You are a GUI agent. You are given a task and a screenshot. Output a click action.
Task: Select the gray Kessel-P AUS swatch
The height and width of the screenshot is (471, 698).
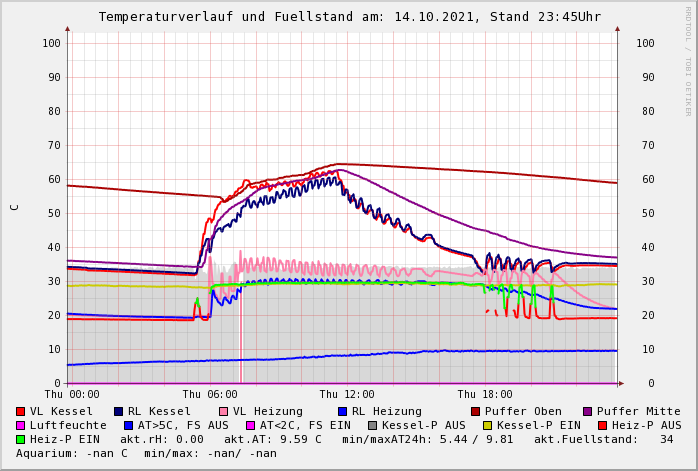(373, 425)
